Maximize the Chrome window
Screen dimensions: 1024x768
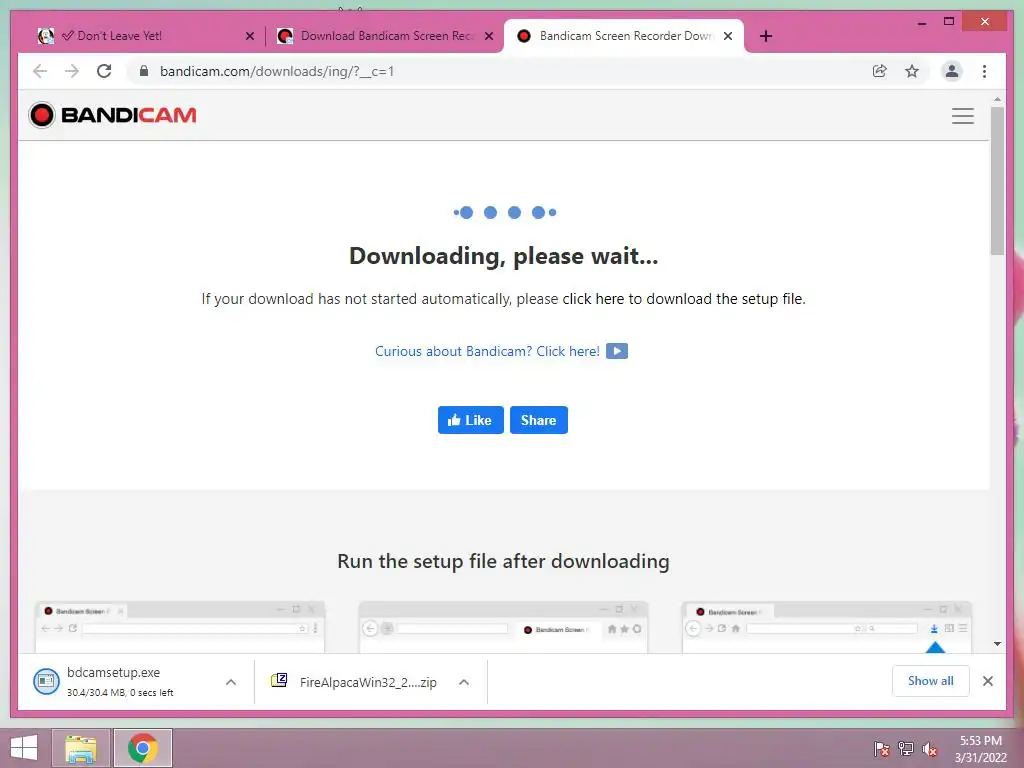[949, 22]
